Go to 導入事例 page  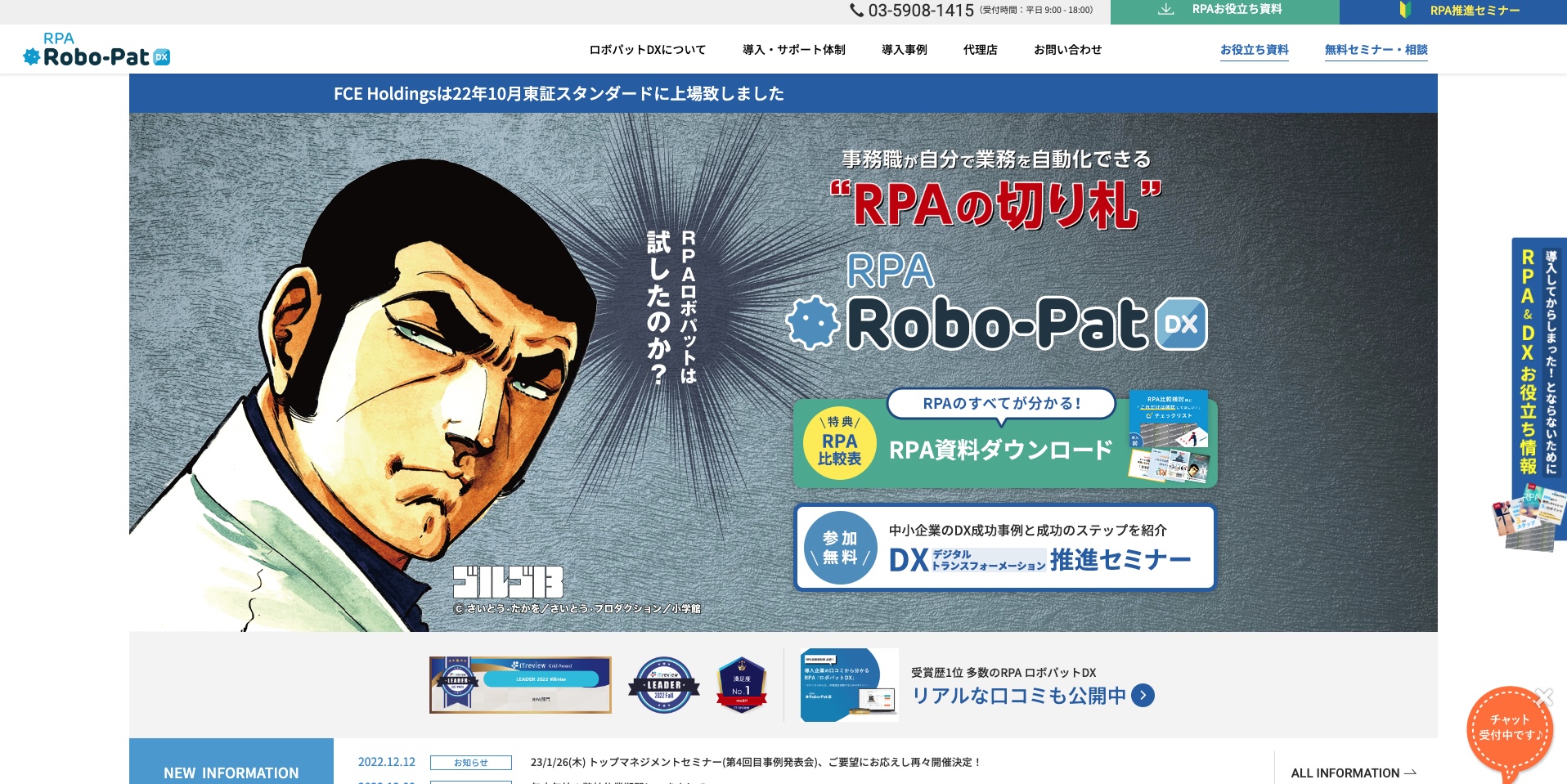tap(904, 50)
